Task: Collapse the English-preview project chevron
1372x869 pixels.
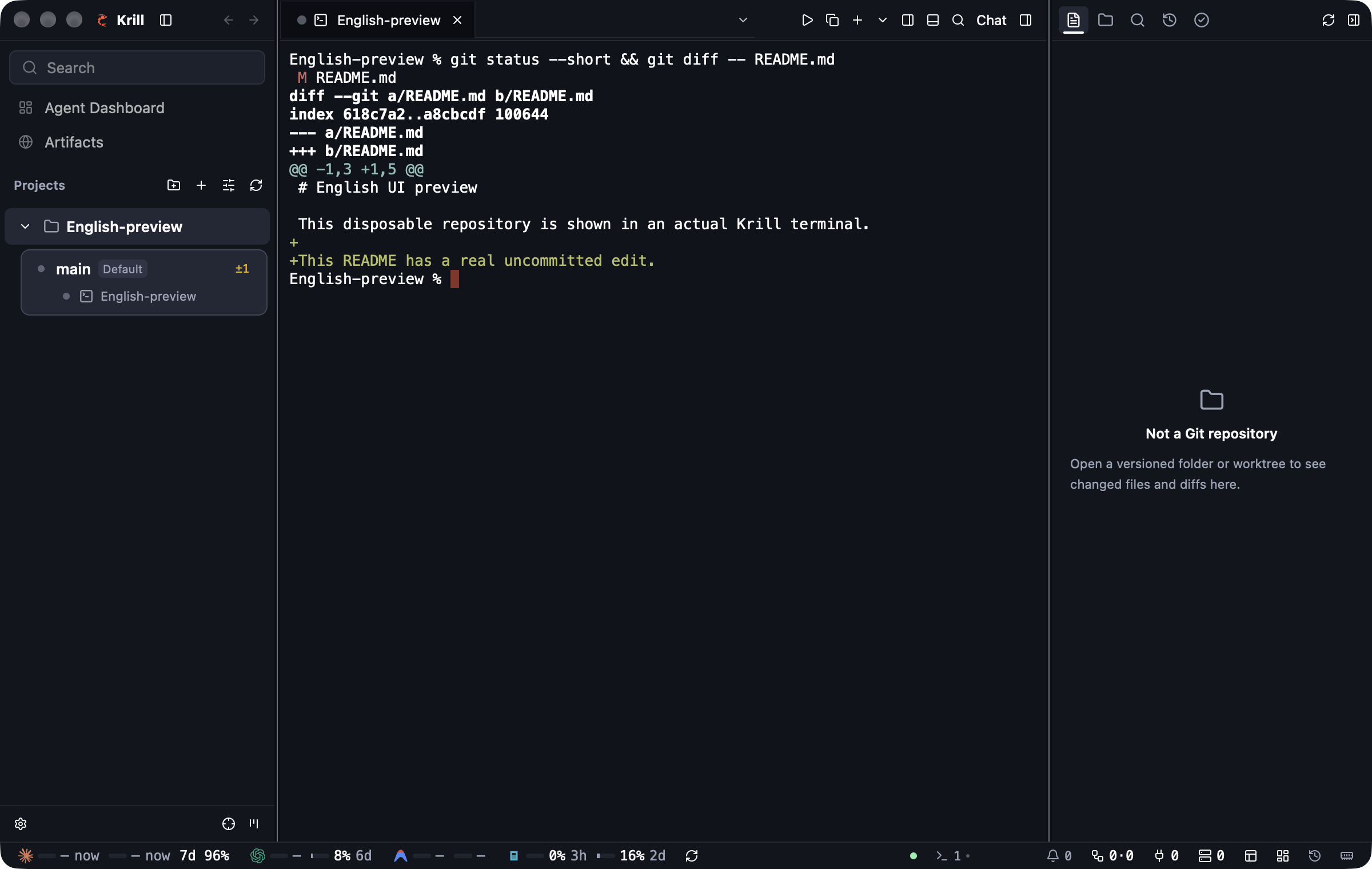Action: [25, 226]
